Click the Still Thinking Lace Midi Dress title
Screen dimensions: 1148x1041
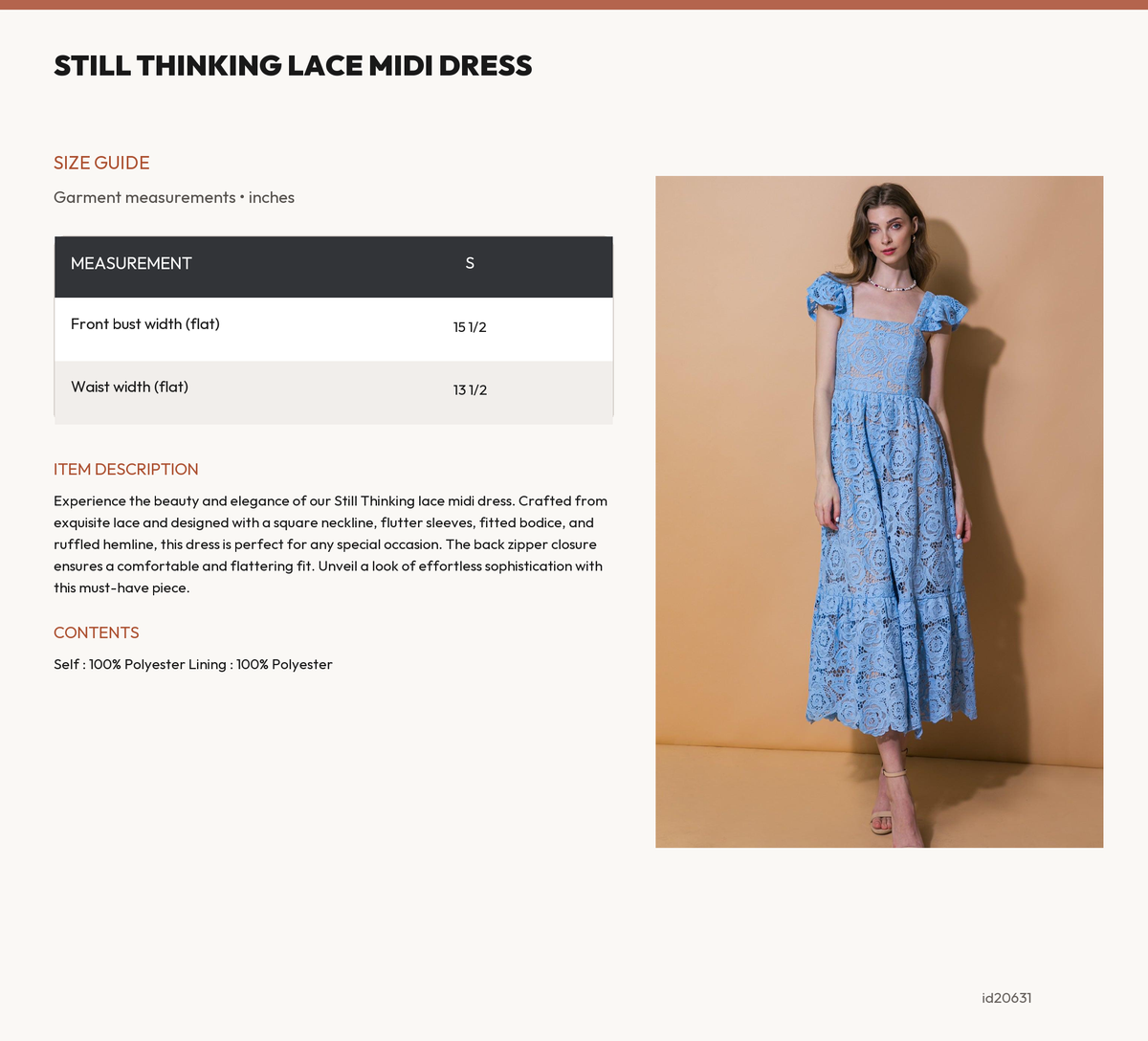(293, 66)
